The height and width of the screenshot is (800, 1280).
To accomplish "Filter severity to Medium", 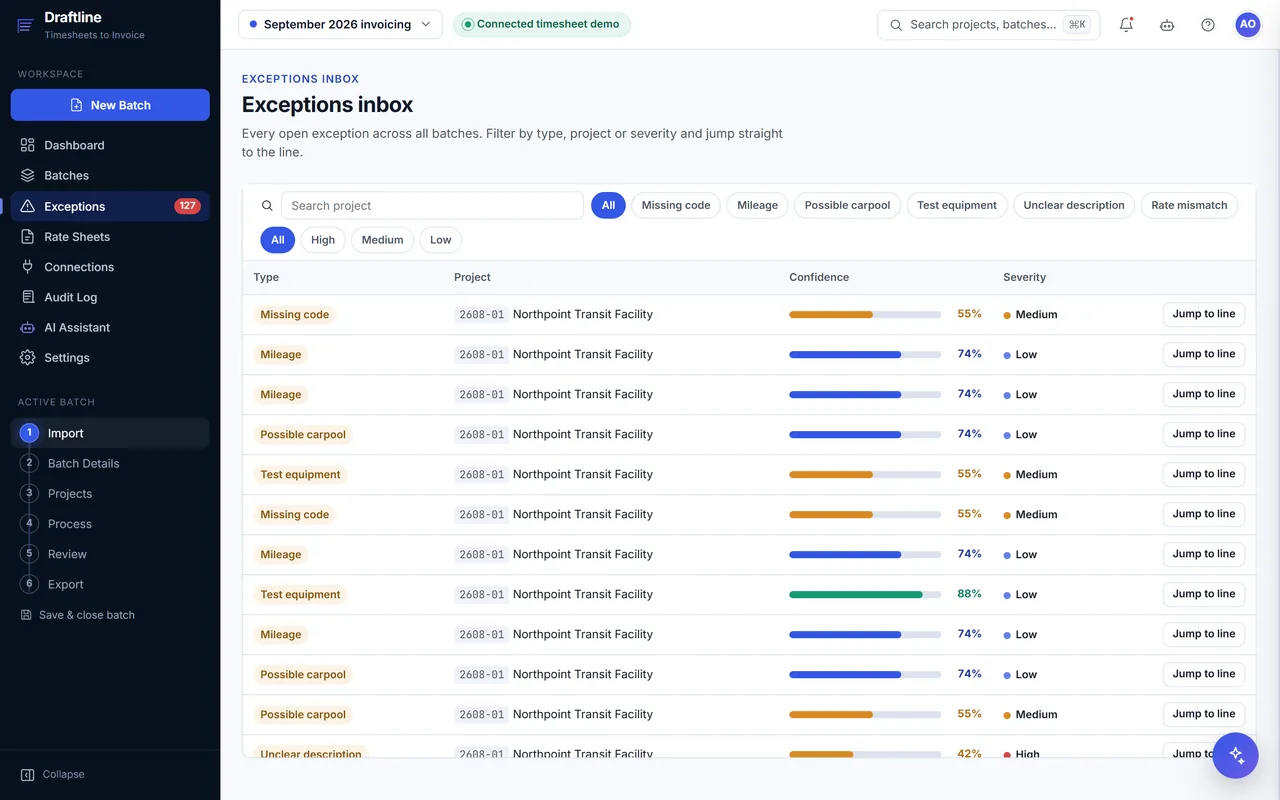I will pos(383,240).
